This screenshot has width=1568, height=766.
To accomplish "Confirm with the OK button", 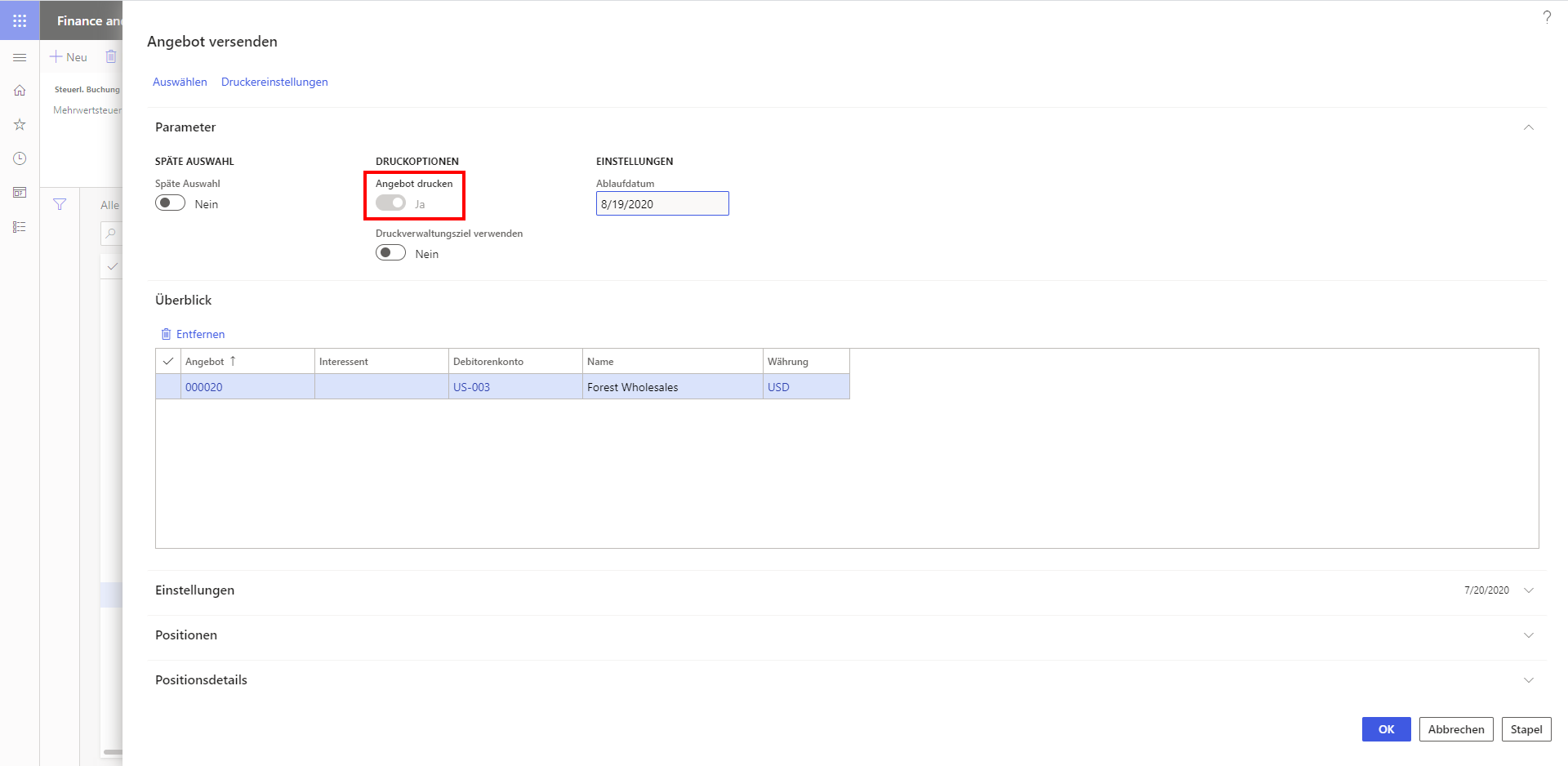I will click(1386, 729).
